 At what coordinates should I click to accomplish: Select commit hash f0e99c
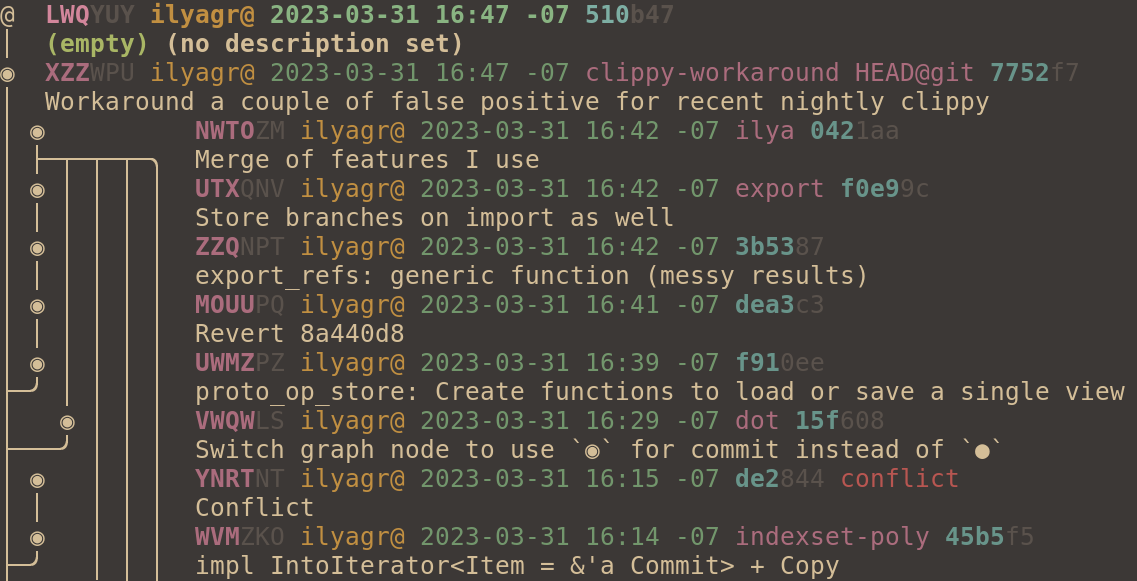[x=885, y=189]
